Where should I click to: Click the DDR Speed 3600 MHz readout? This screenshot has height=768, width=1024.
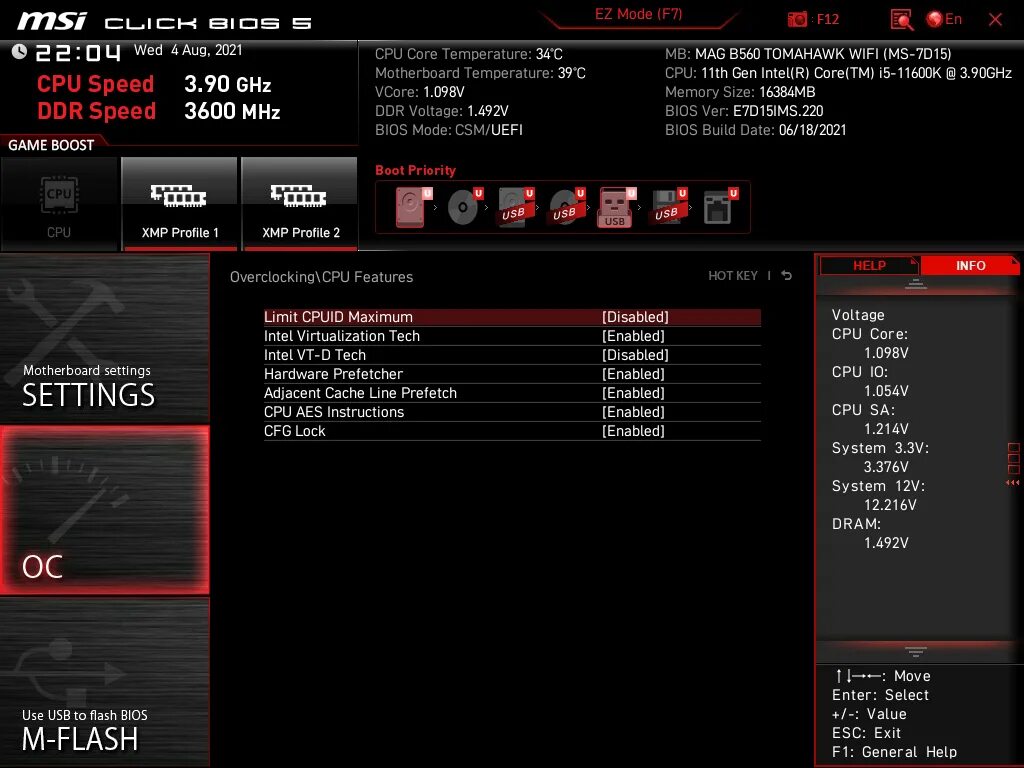click(159, 110)
